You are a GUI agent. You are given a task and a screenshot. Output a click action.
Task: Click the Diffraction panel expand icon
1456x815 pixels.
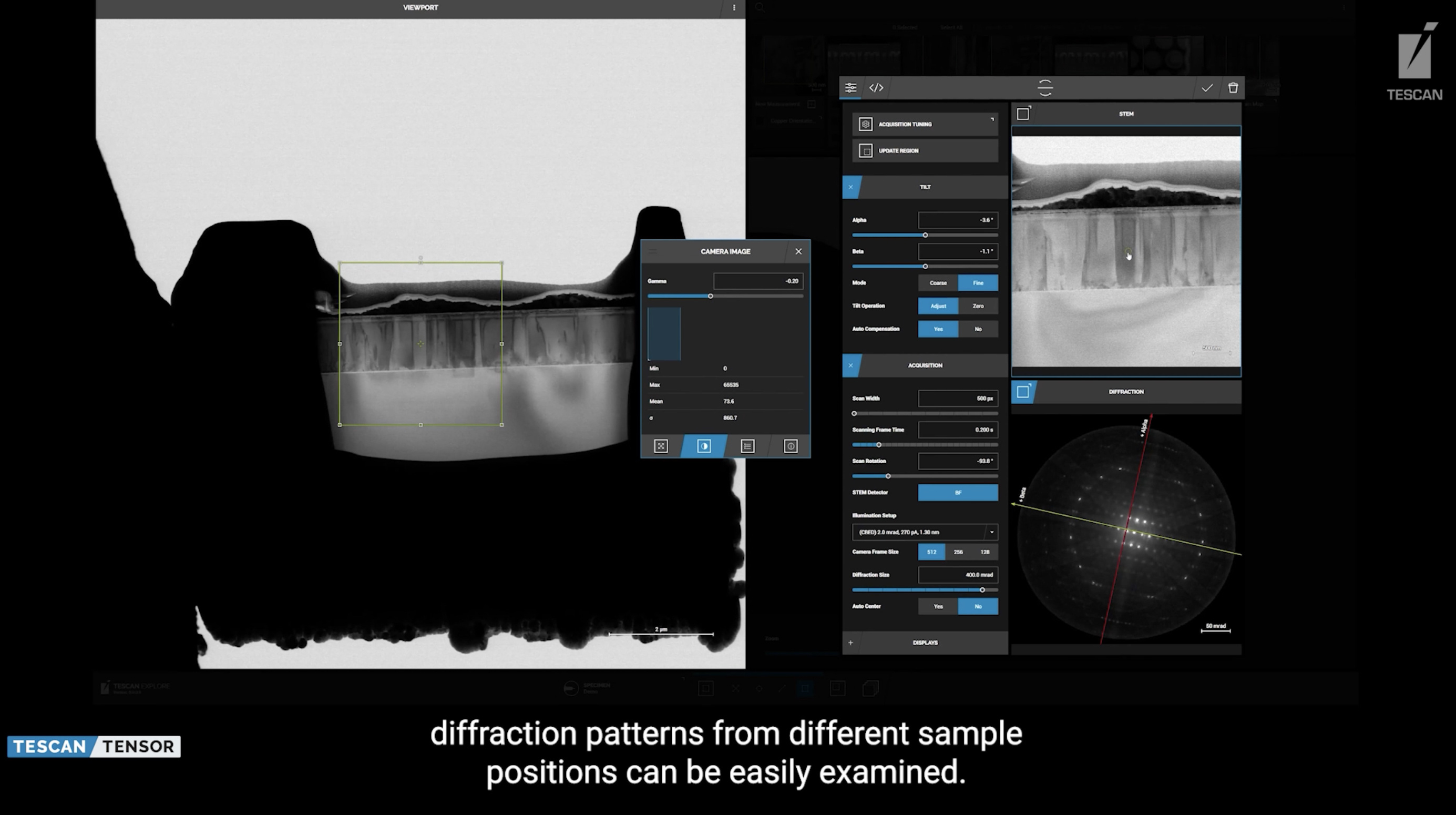pyautogui.click(x=1023, y=391)
